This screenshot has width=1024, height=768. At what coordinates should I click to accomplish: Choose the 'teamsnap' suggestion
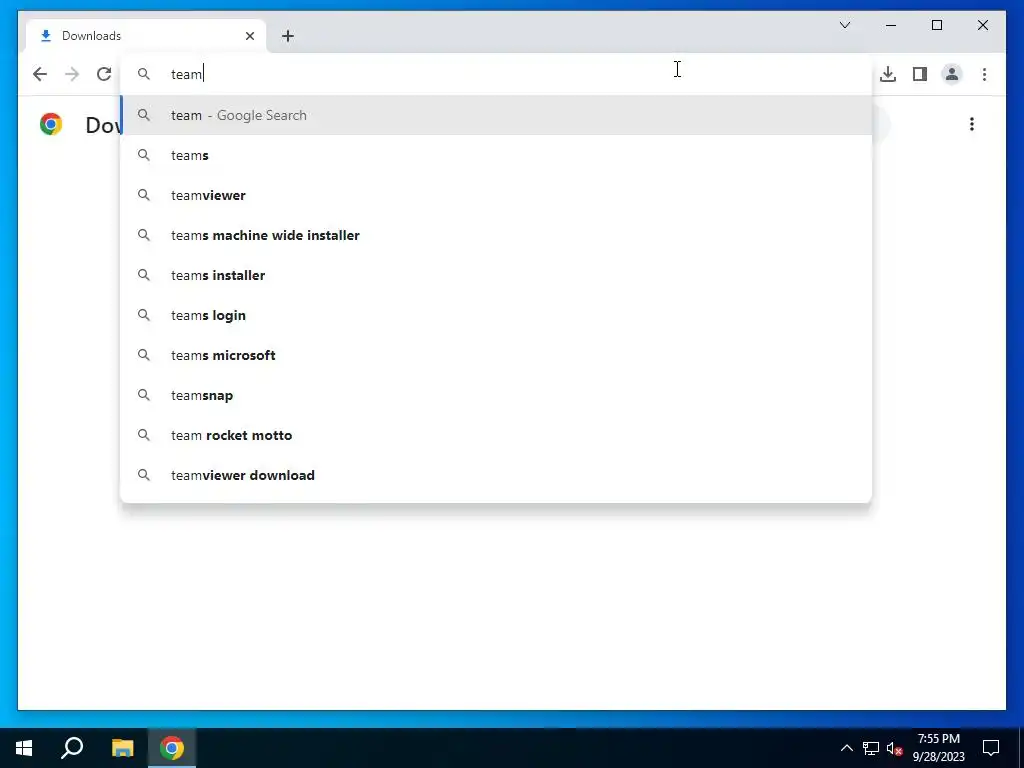(x=496, y=395)
